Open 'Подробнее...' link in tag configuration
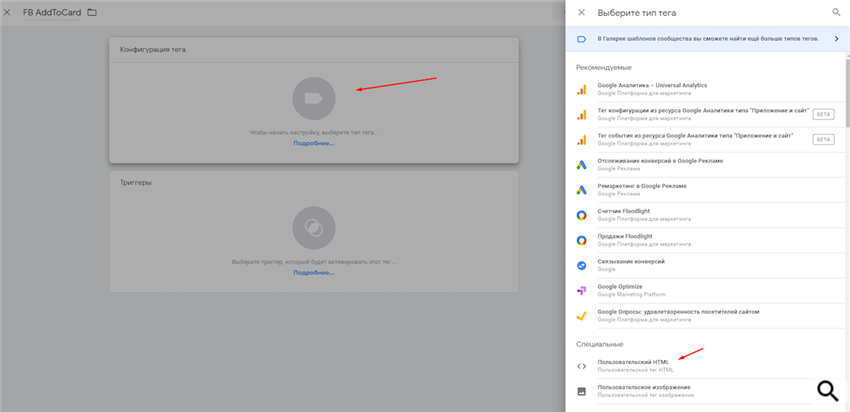The image size is (850, 412). click(x=314, y=143)
